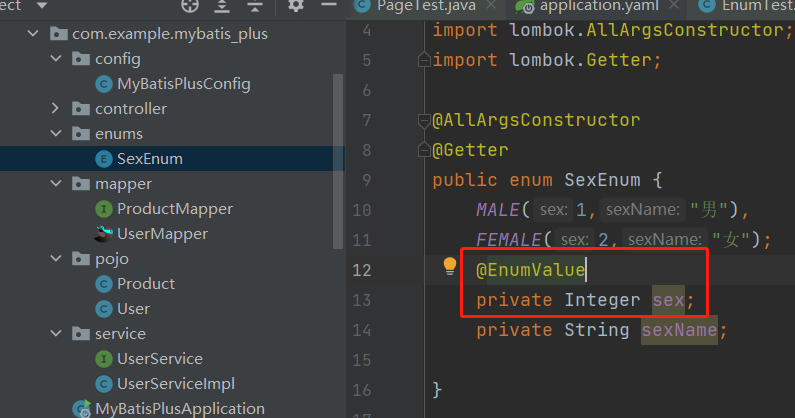795x418 pixels.
Task: Collapse the com.example.mybatis_plus package
Action: tap(34, 34)
